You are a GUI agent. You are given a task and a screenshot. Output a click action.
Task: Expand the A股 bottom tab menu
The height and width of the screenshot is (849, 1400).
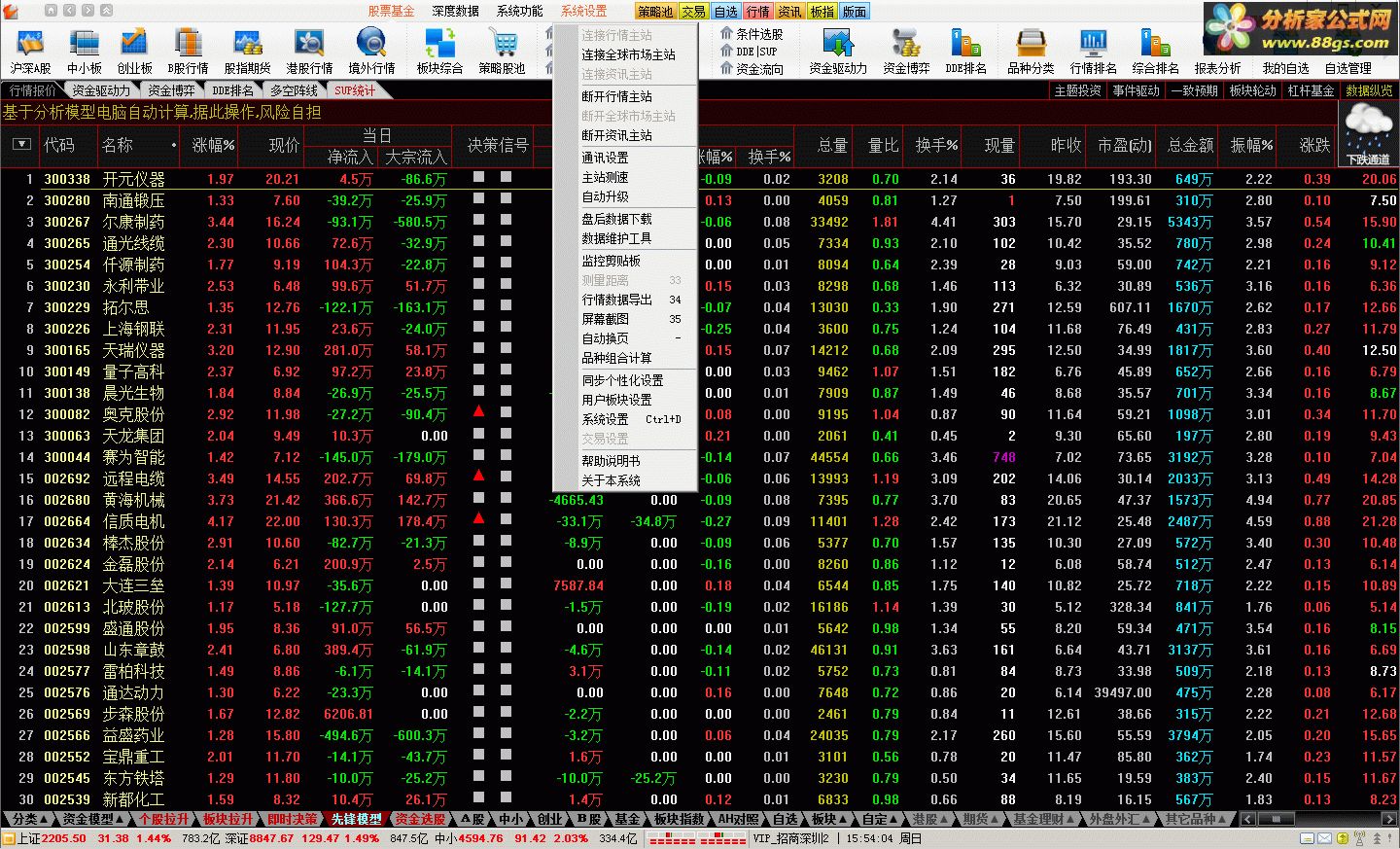(x=473, y=819)
